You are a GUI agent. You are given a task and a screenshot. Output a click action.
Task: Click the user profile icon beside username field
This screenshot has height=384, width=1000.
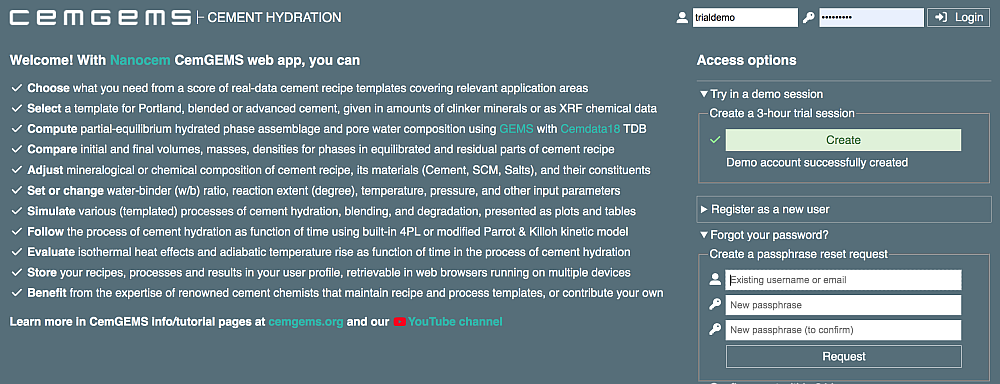pyautogui.click(x=682, y=18)
